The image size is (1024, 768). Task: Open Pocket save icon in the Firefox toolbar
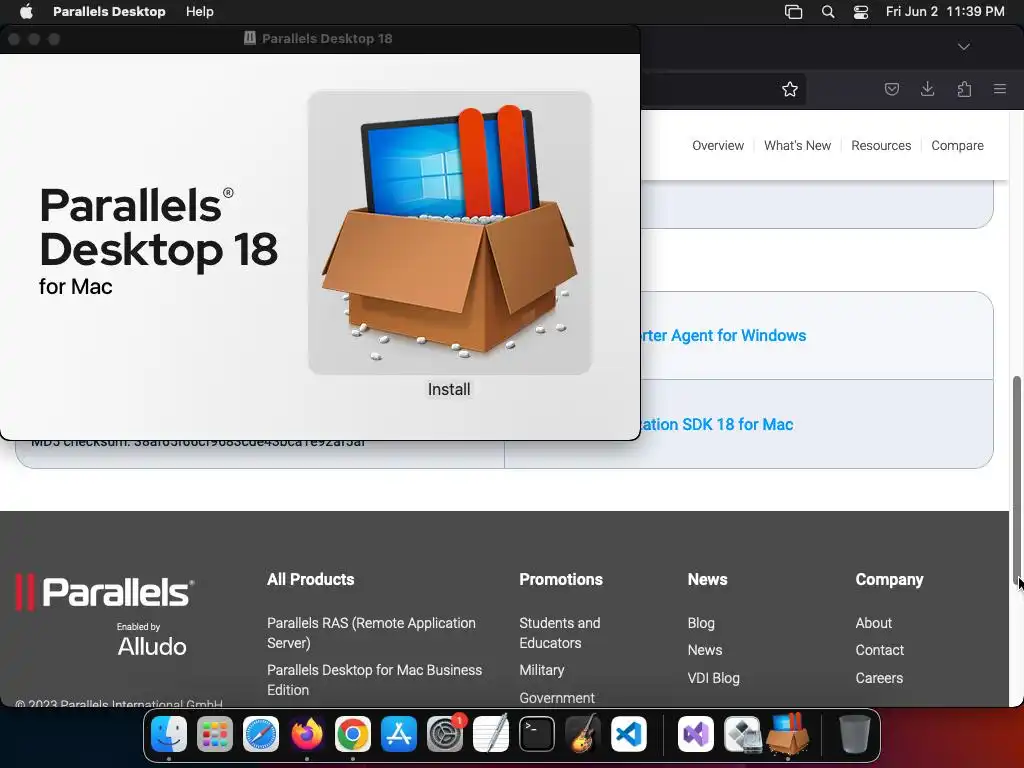[891, 89]
